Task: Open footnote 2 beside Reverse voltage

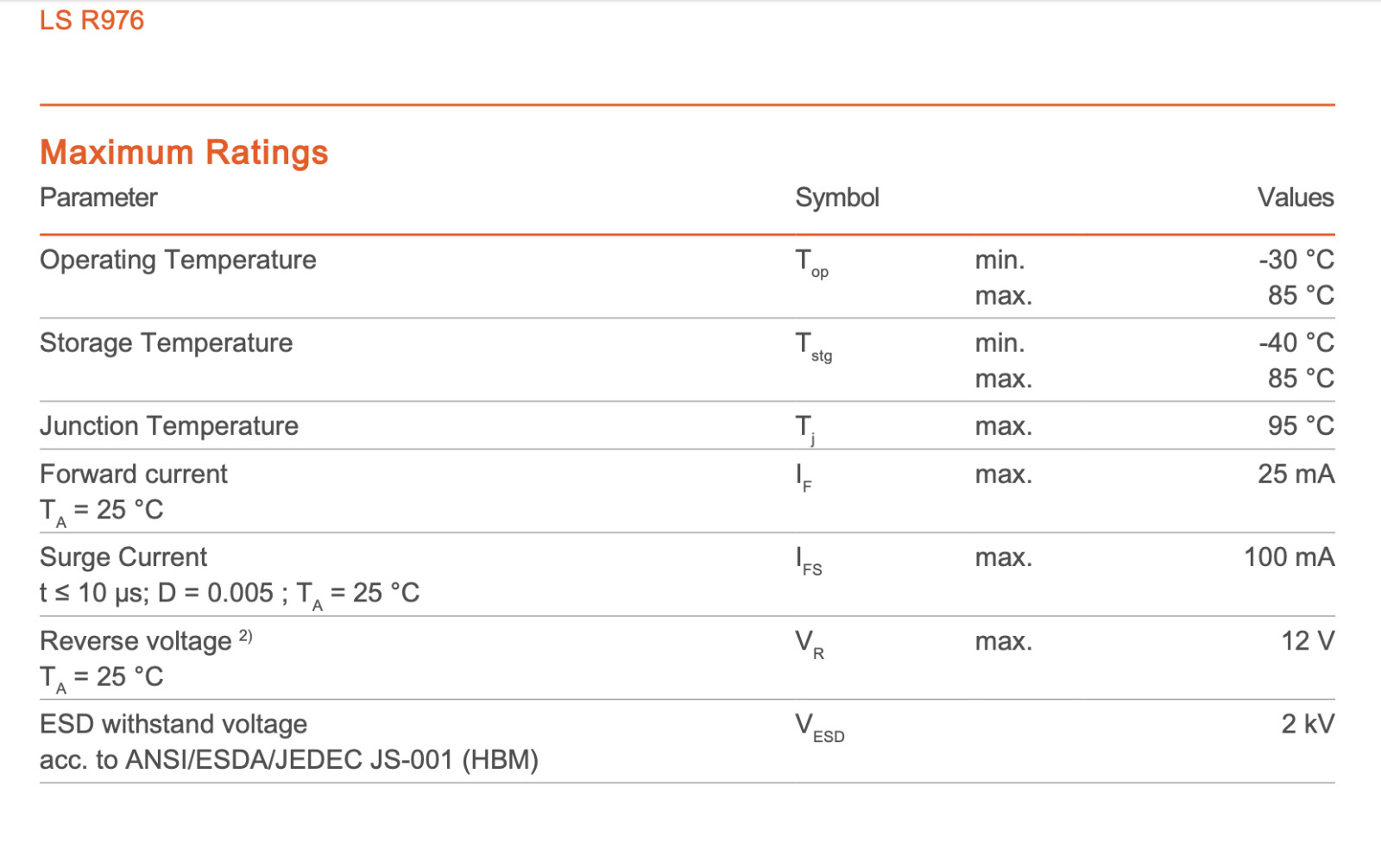Action: pyautogui.click(x=246, y=636)
